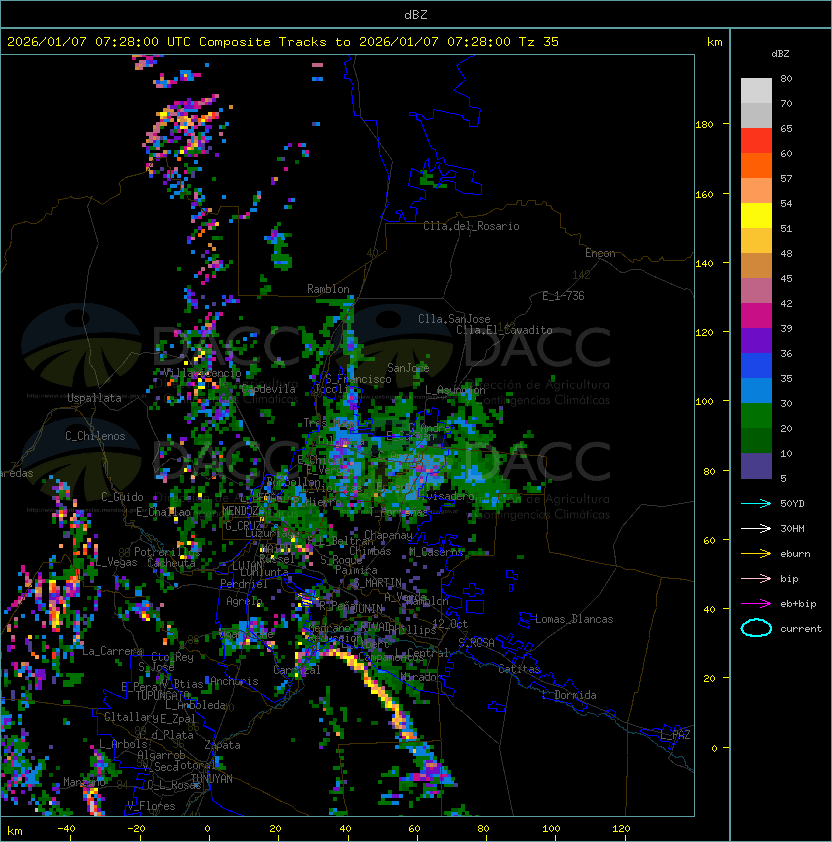Click the 'Ramblon' map label
This screenshot has height=842, width=832.
(328, 289)
